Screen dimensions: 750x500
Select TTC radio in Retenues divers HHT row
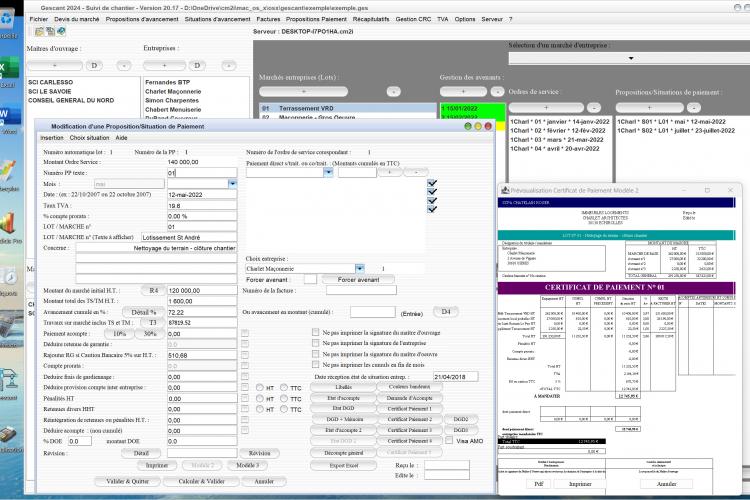click(284, 409)
